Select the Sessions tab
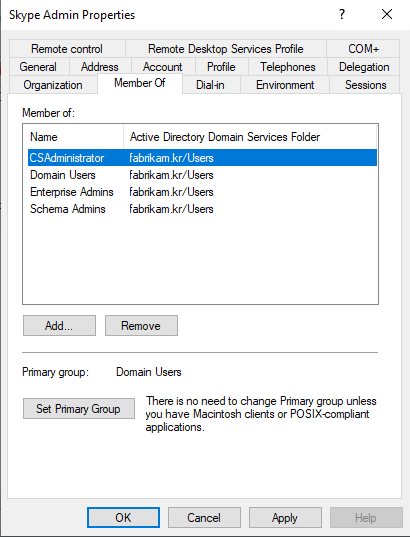The height and width of the screenshot is (537, 410). point(365,85)
